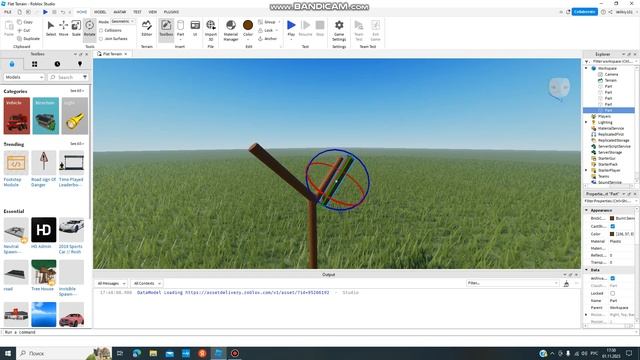
Task: Clear the output with the broom icon
Action: tap(566, 283)
